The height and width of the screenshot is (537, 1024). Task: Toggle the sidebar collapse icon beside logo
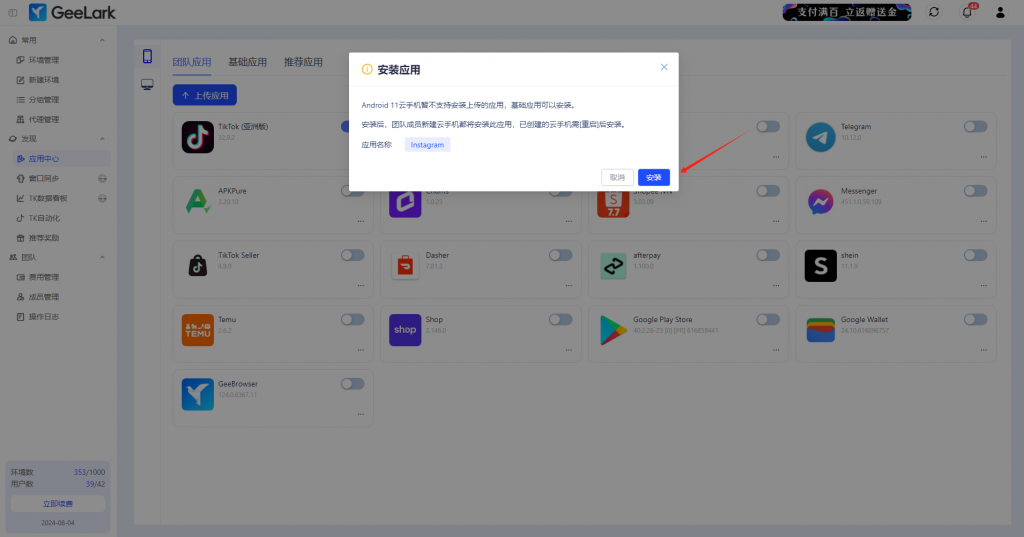tap(12, 12)
